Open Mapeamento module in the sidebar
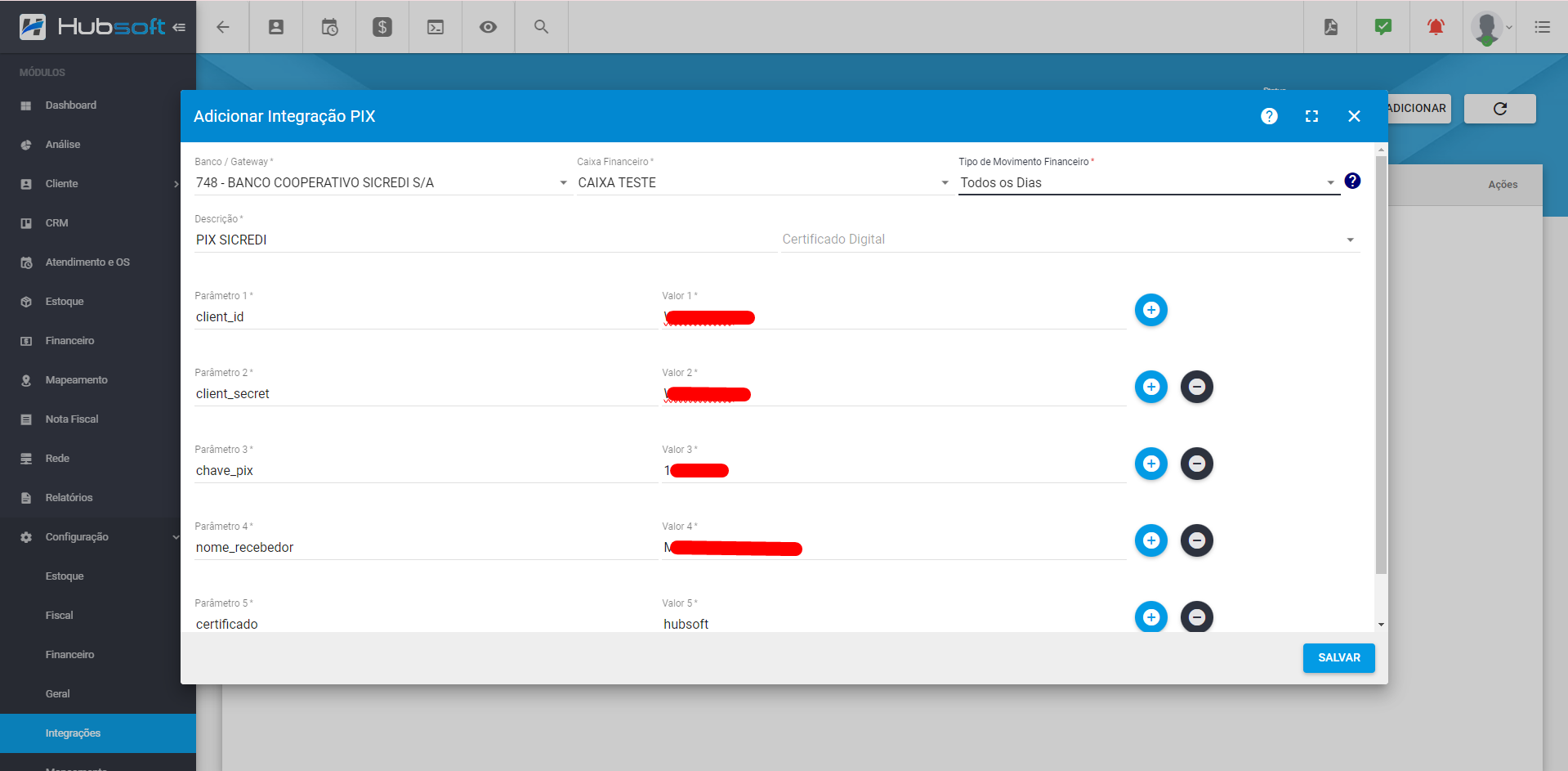 (x=98, y=380)
